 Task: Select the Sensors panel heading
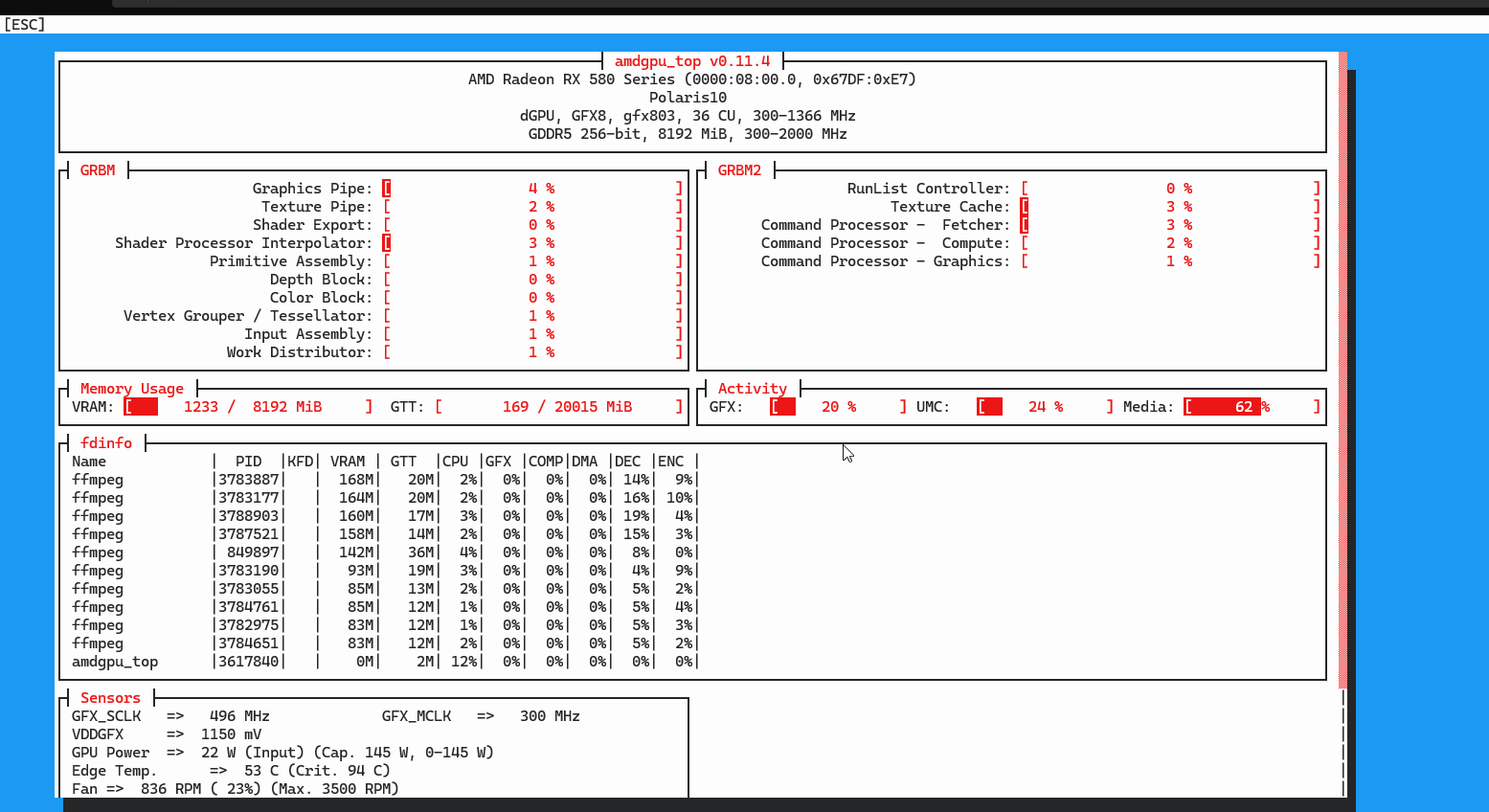click(x=110, y=698)
